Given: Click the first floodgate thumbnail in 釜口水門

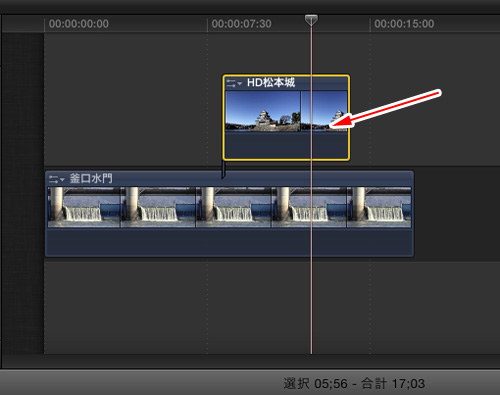Looking at the screenshot, I should (84, 207).
